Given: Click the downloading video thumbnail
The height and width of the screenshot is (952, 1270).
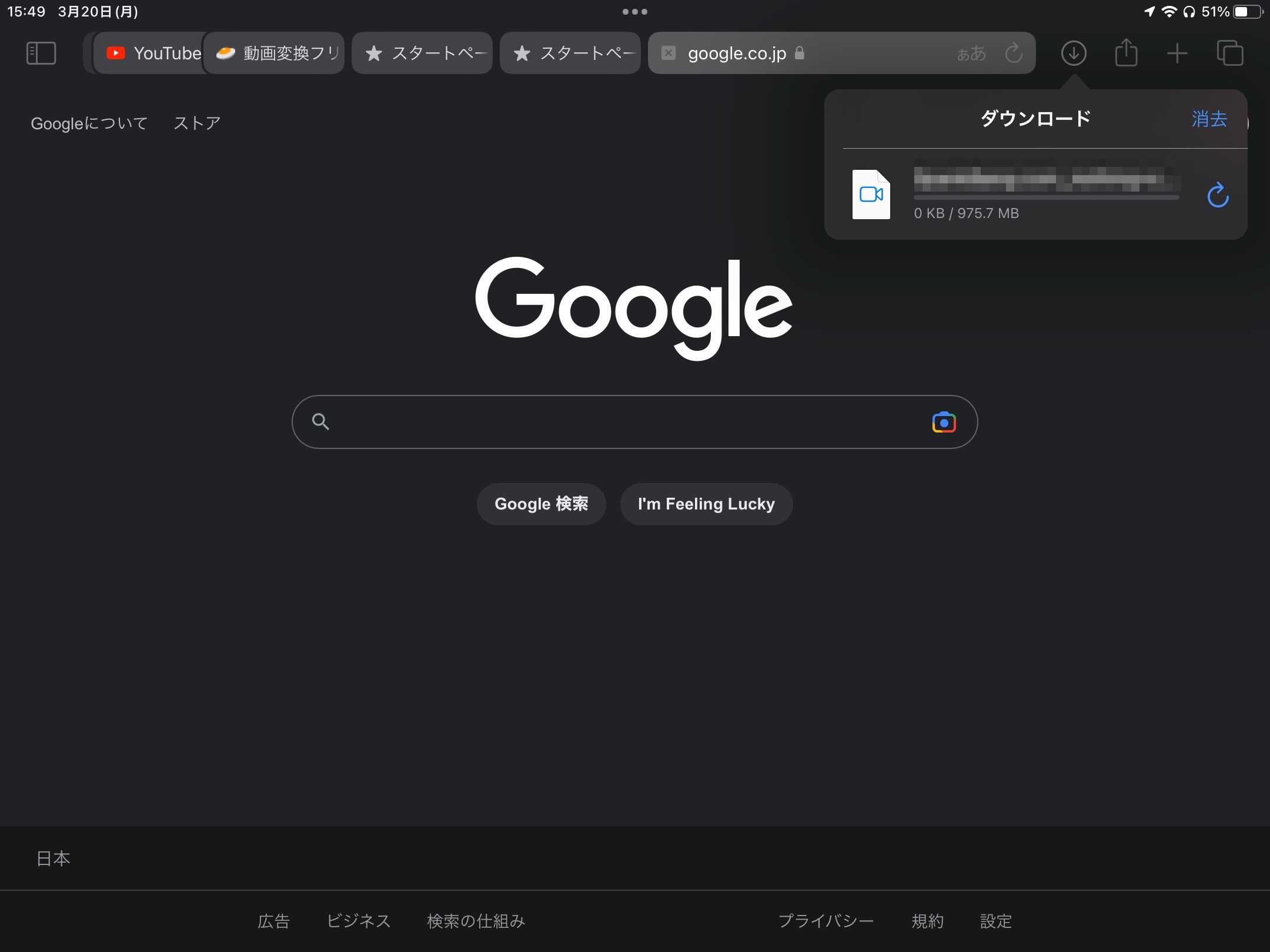Looking at the screenshot, I should (x=870, y=192).
